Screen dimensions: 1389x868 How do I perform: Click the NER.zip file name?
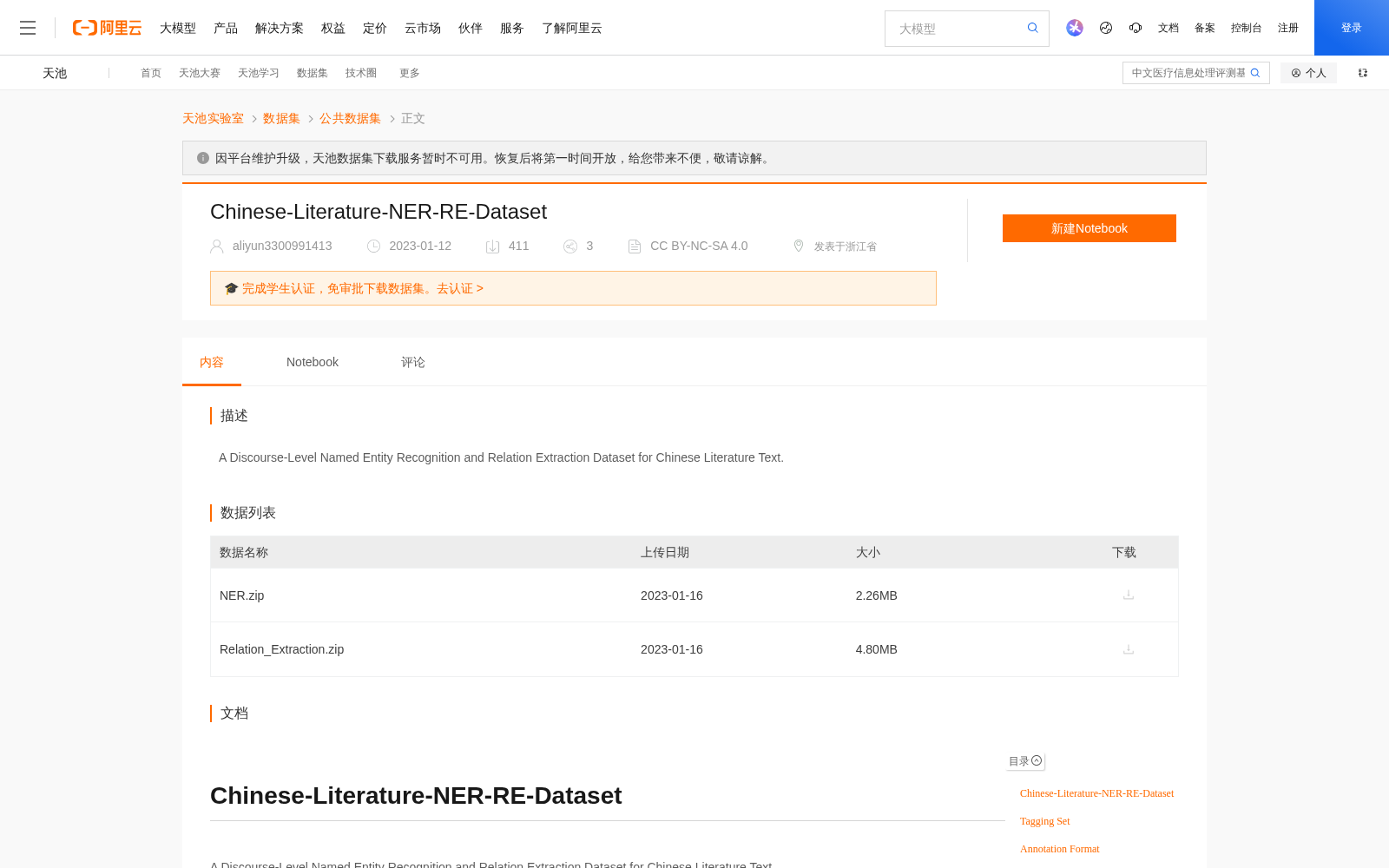click(x=242, y=595)
